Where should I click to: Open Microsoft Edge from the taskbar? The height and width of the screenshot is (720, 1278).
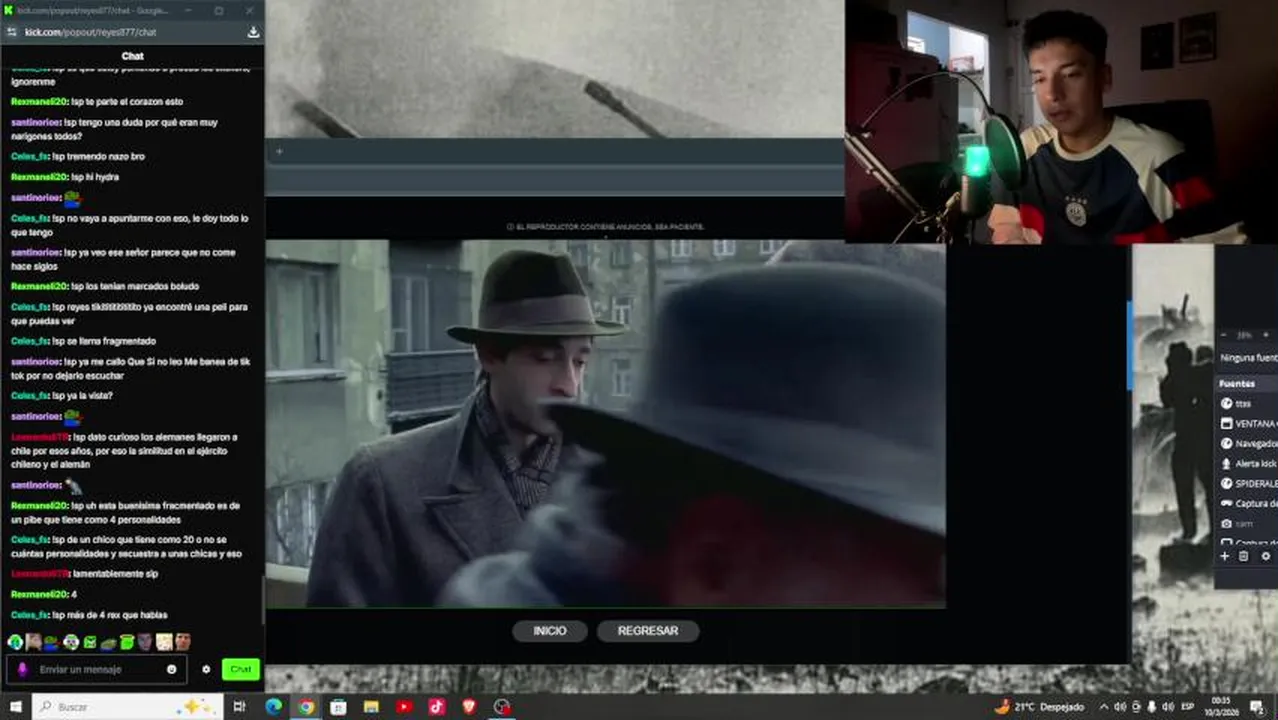coord(273,706)
